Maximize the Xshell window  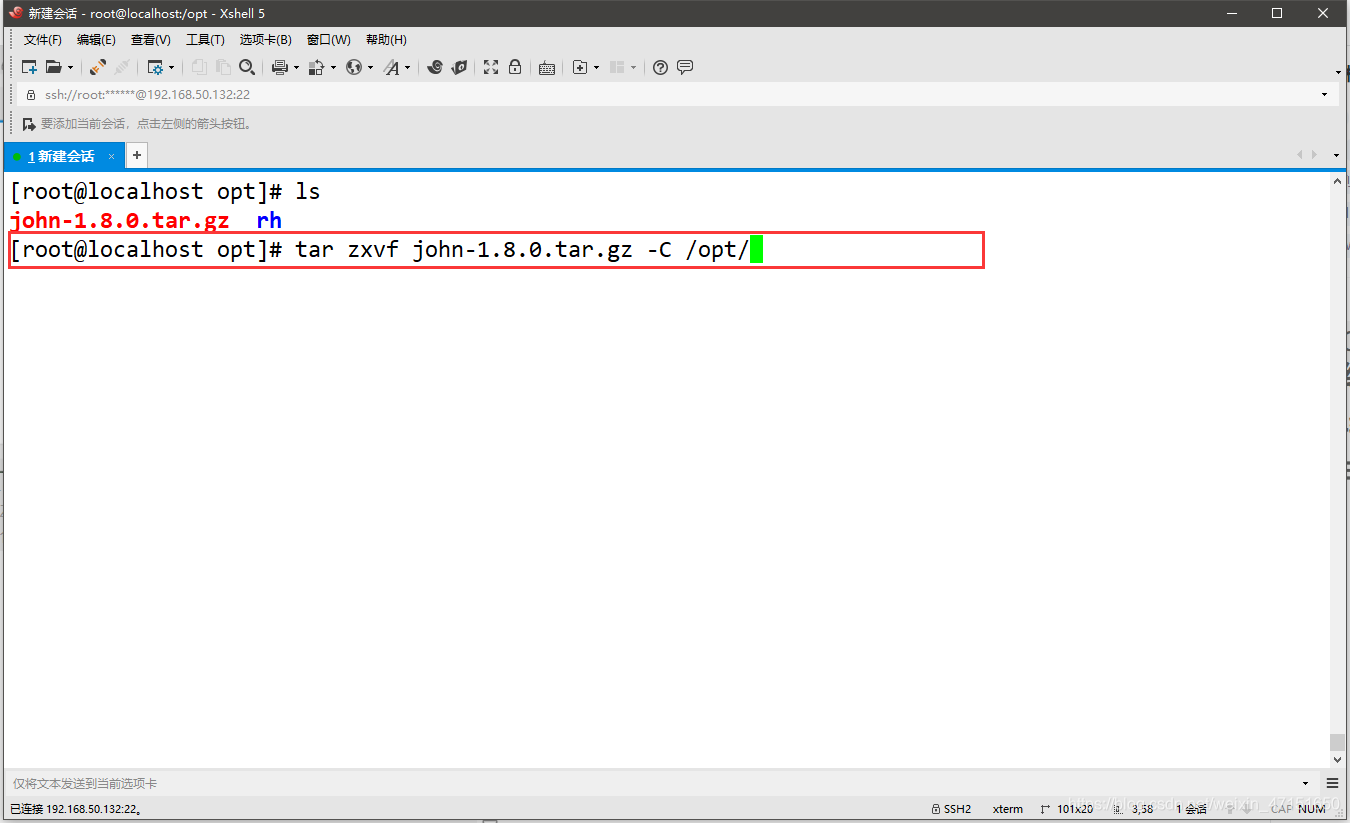coord(1277,13)
